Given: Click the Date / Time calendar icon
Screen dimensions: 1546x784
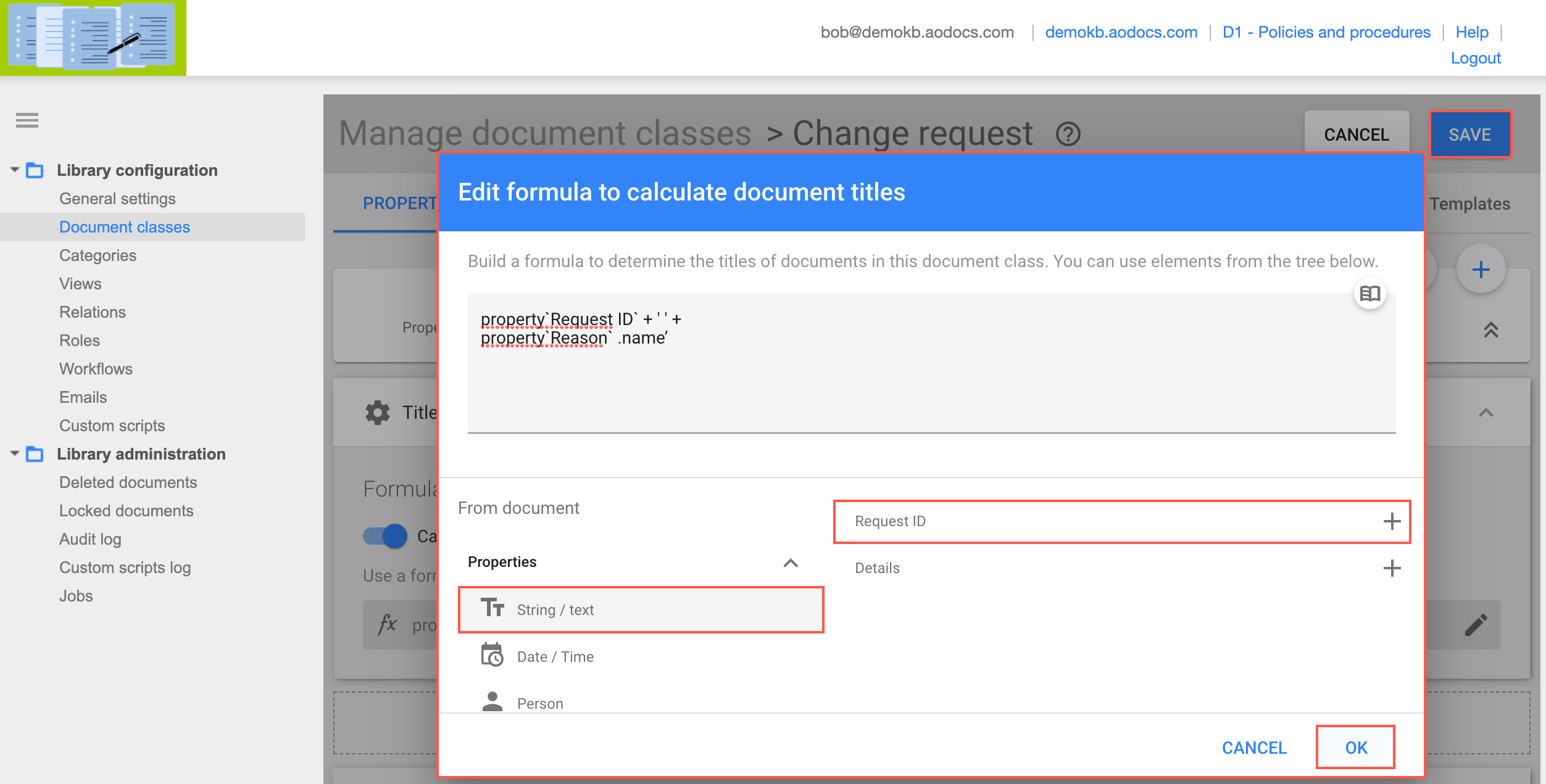Looking at the screenshot, I should point(492,655).
